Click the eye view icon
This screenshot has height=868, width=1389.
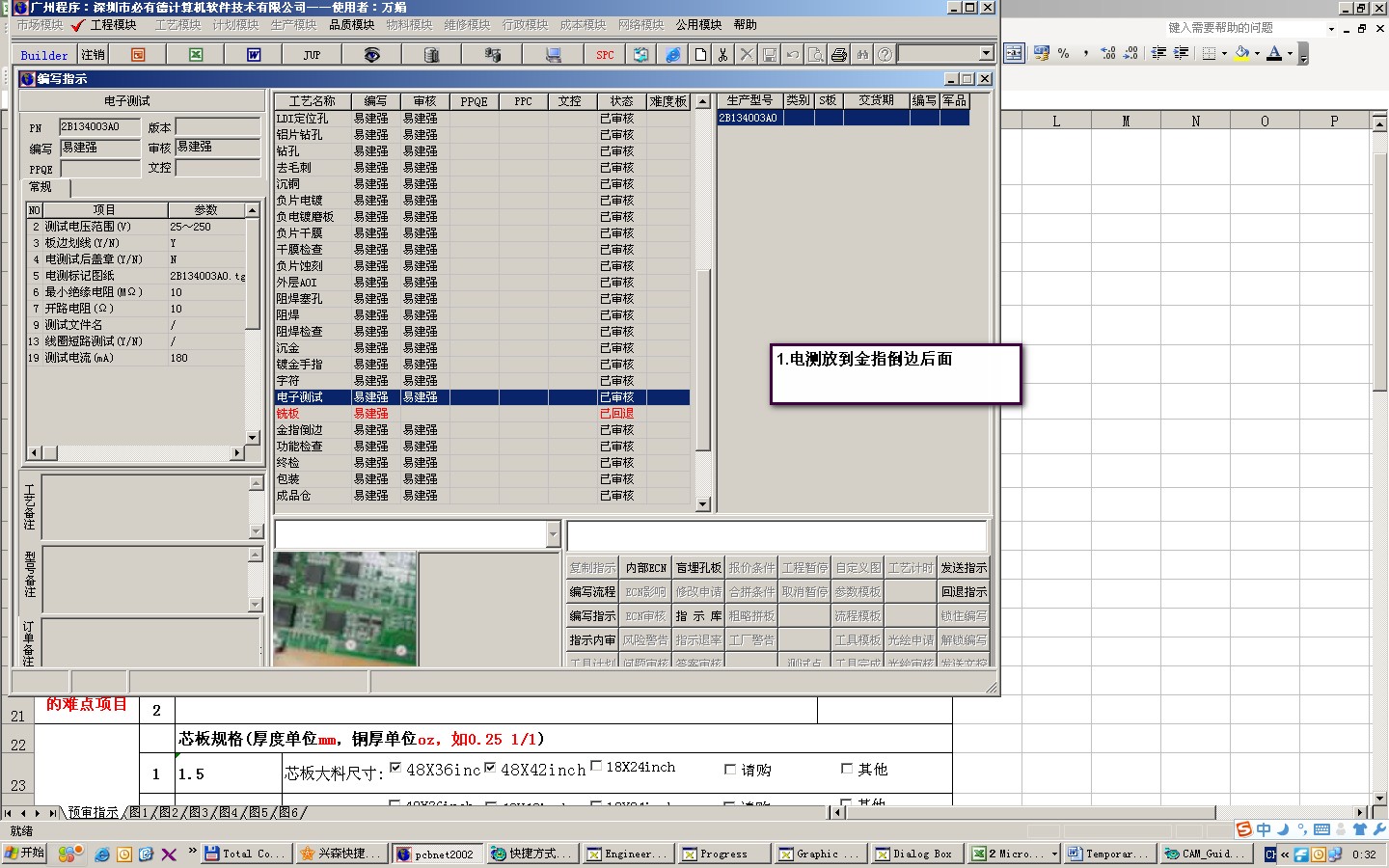click(x=371, y=55)
